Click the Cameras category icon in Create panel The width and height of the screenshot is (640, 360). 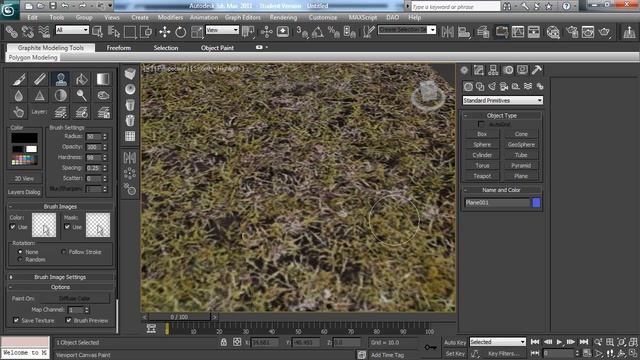click(x=504, y=87)
